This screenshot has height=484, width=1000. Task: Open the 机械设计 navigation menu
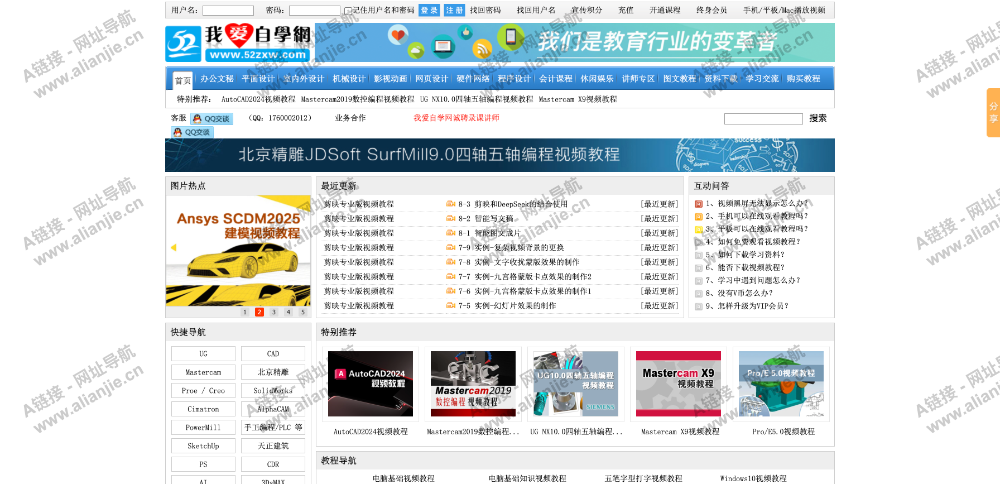click(348, 79)
